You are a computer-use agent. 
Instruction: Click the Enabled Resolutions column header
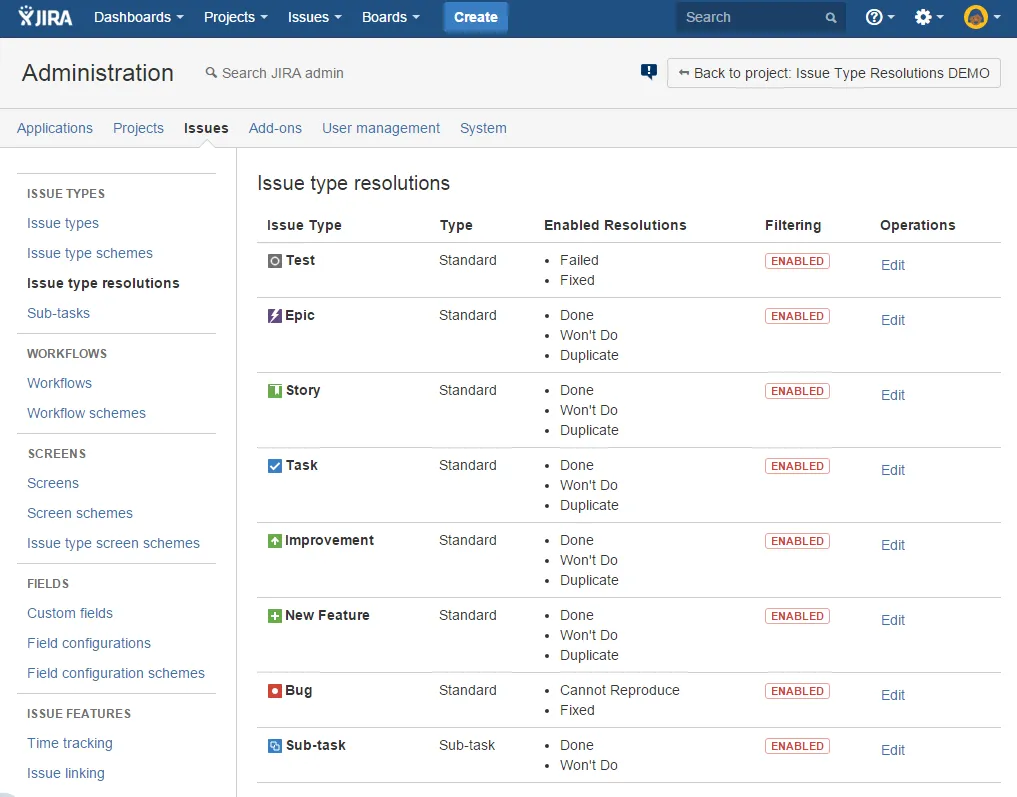pyautogui.click(x=615, y=225)
